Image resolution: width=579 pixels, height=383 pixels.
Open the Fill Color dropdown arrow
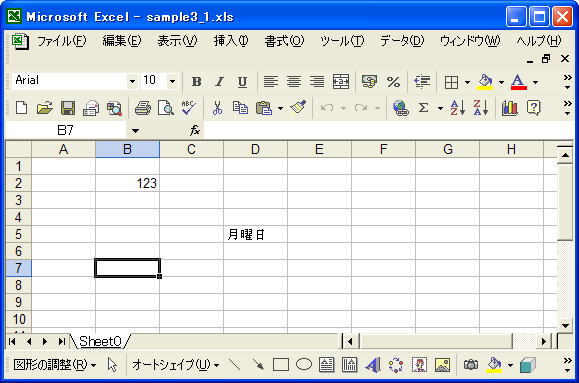click(501, 82)
